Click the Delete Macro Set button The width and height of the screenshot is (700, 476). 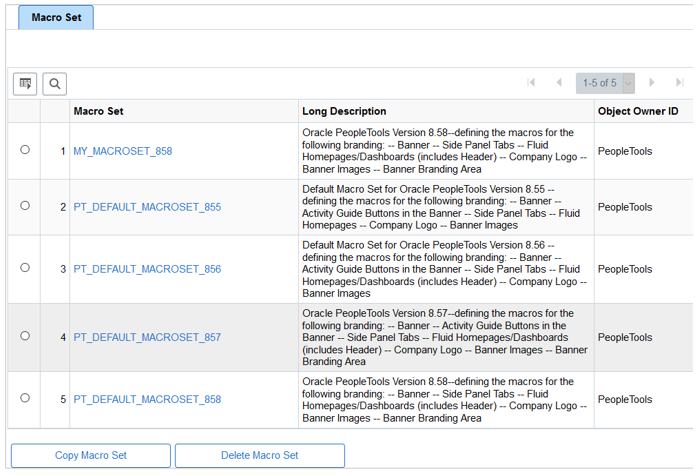(259, 456)
